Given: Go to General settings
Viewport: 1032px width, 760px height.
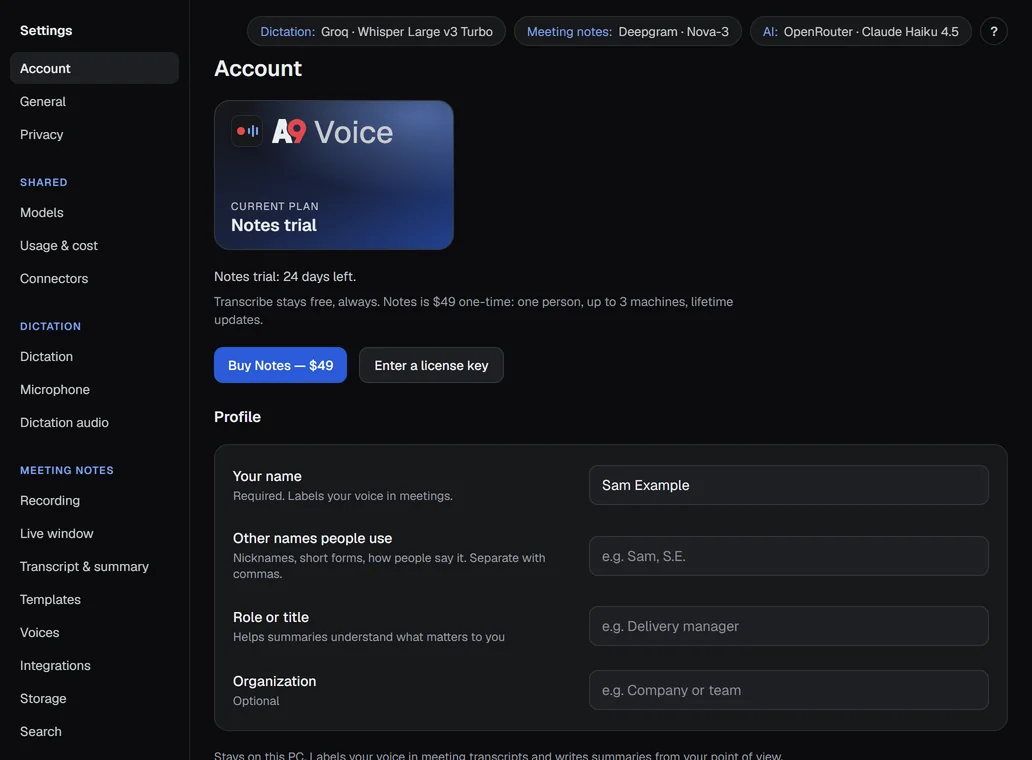Looking at the screenshot, I should [x=43, y=101].
